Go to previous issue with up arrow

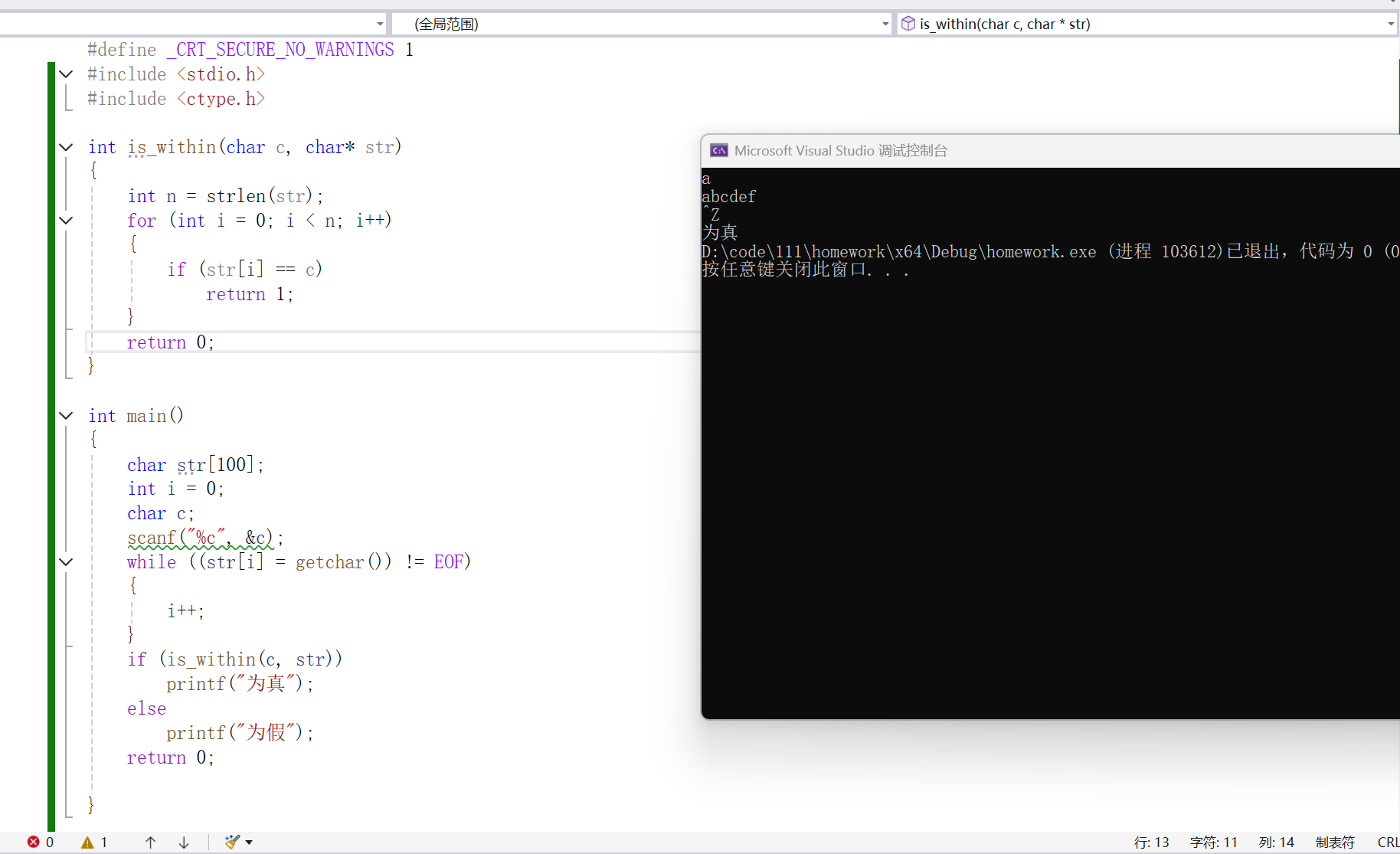click(x=150, y=842)
